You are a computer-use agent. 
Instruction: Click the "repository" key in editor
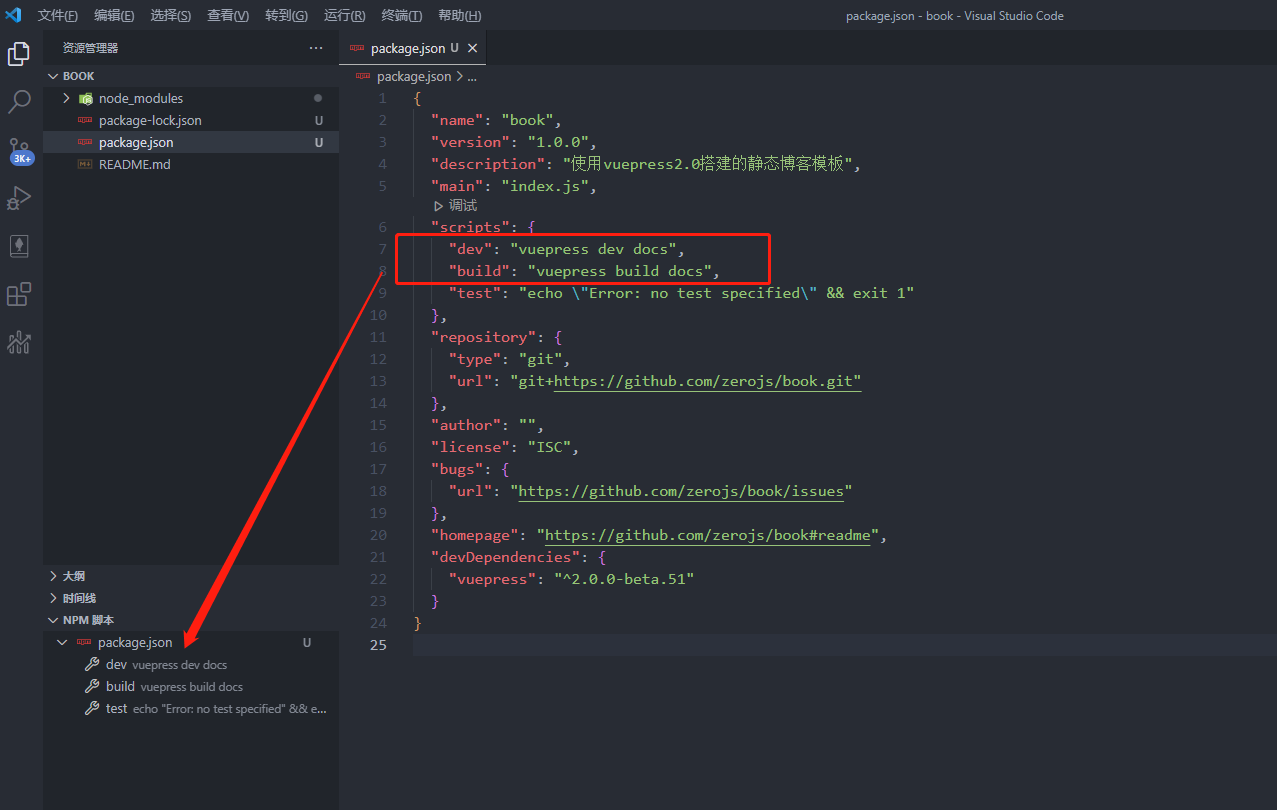pyautogui.click(x=484, y=338)
